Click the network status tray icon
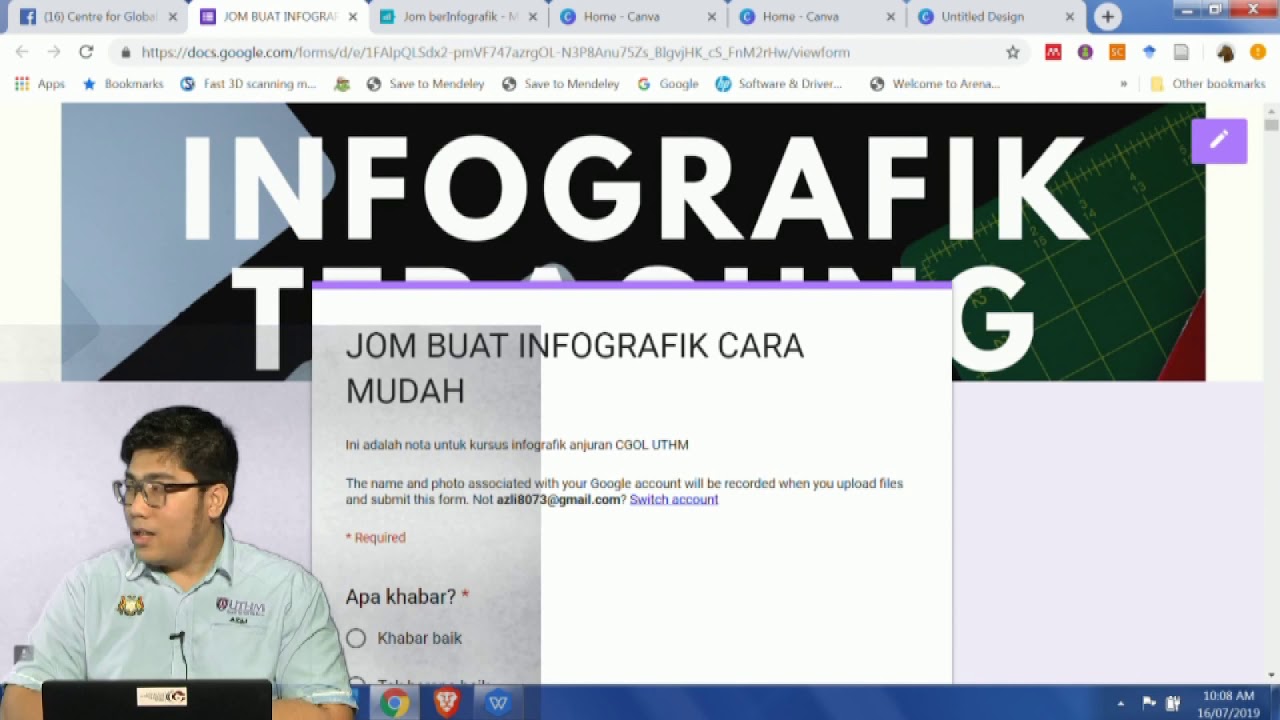Image resolution: width=1280 pixels, height=720 pixels. 1173,703
